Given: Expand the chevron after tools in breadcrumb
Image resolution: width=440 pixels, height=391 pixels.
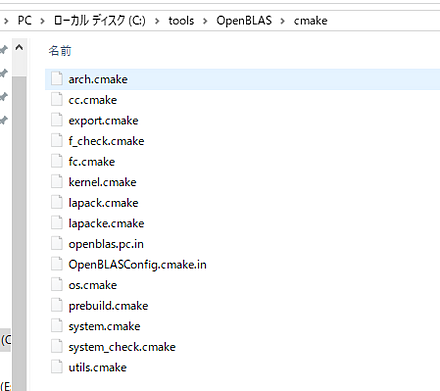Looking at the screenshot, I should (205, 21).
